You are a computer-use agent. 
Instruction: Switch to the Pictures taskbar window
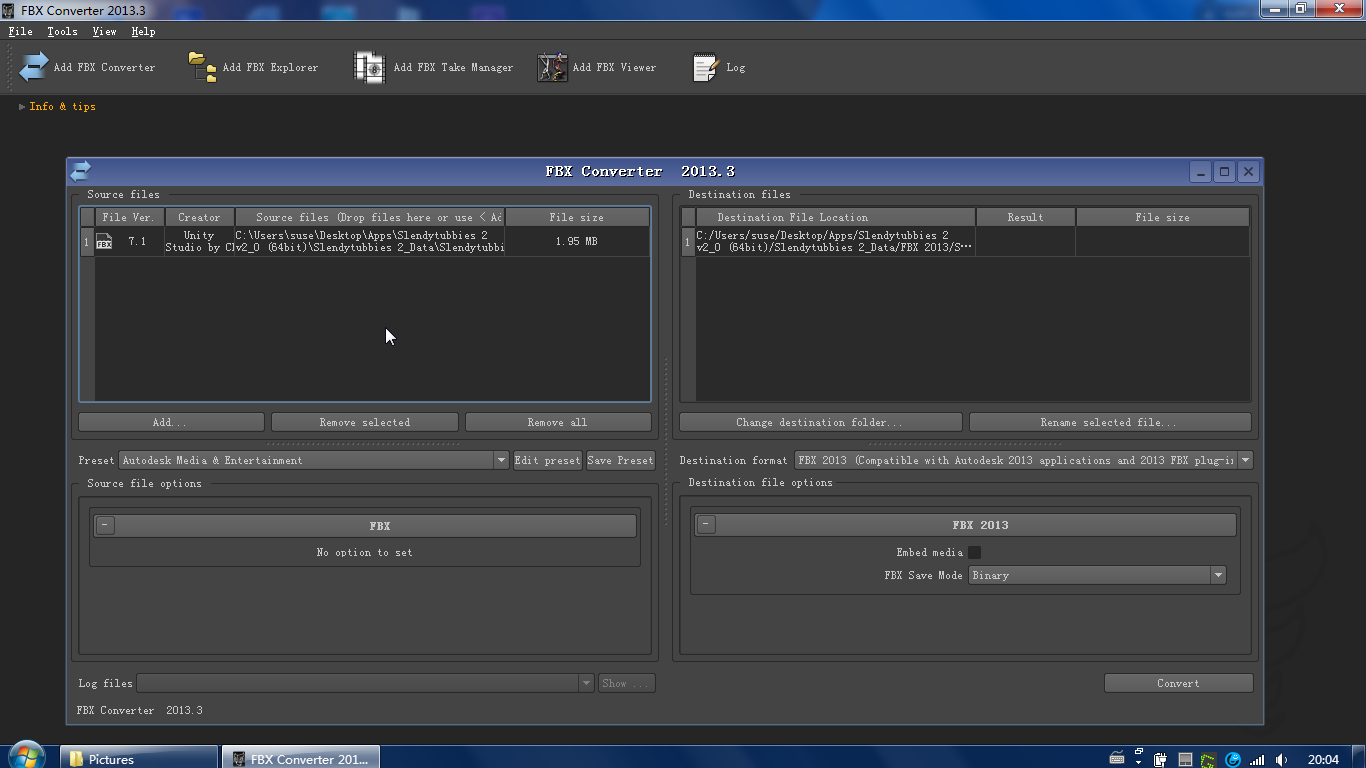[139, 758]
